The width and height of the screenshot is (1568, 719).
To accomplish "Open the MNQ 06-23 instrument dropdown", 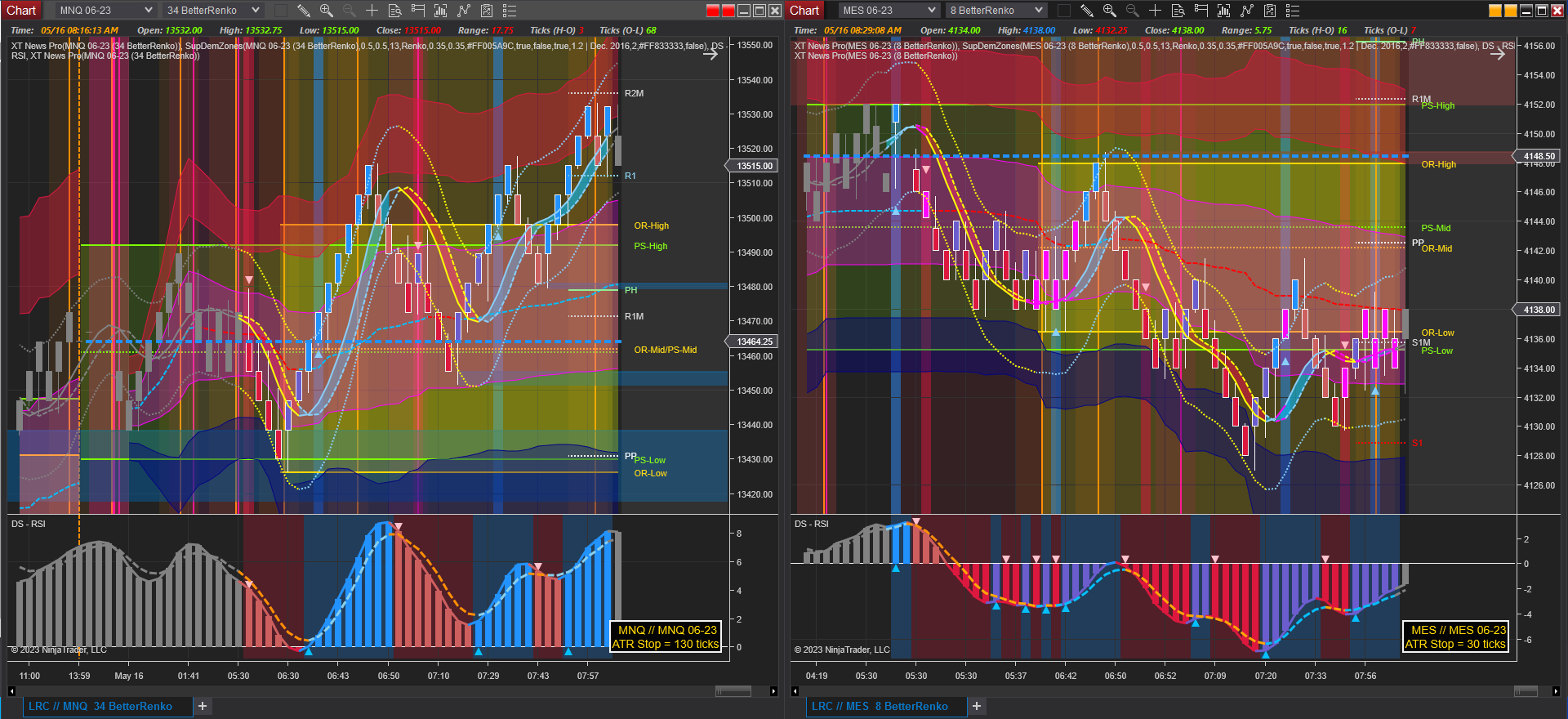I will pos(106,11).
